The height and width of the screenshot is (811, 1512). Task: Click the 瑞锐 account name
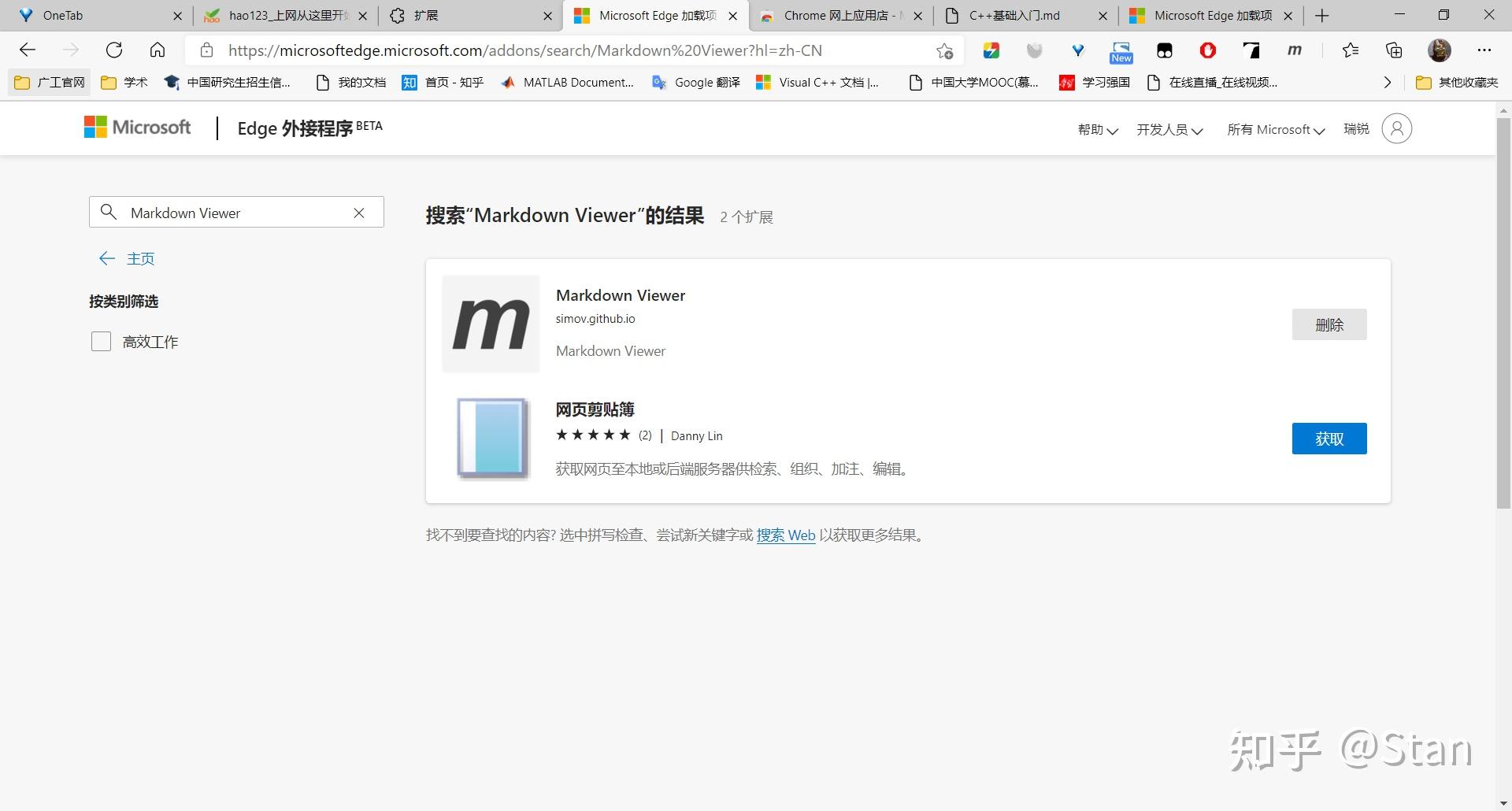(x=1356, y=129)
